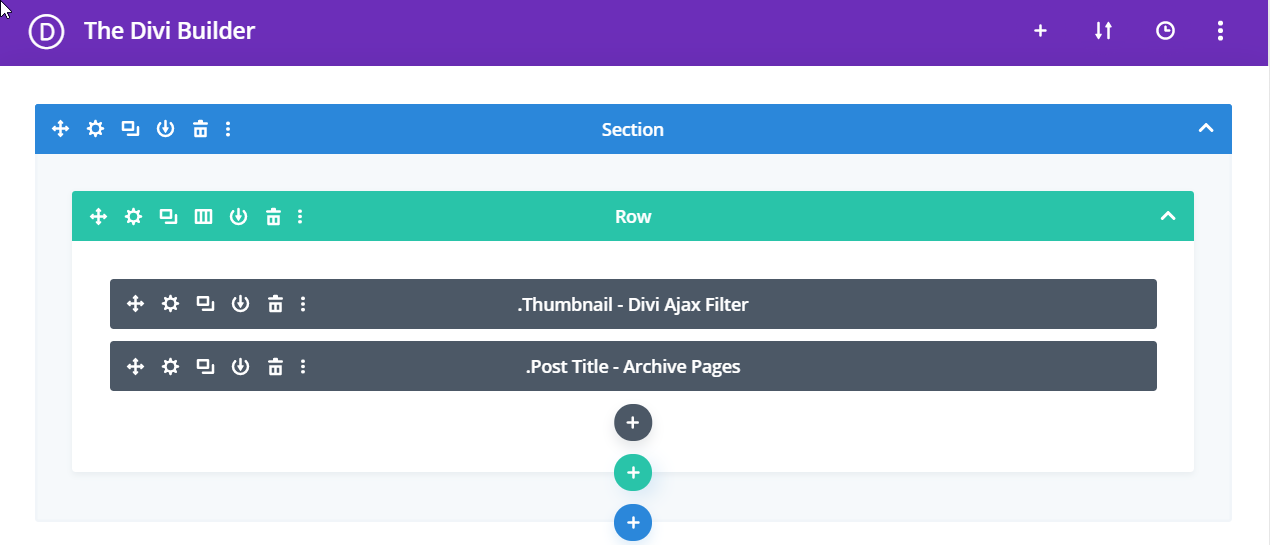This screenshot has height=545, width=1270.
Task: Open settings for the Thumbnail module
Action: pos(171,304)
